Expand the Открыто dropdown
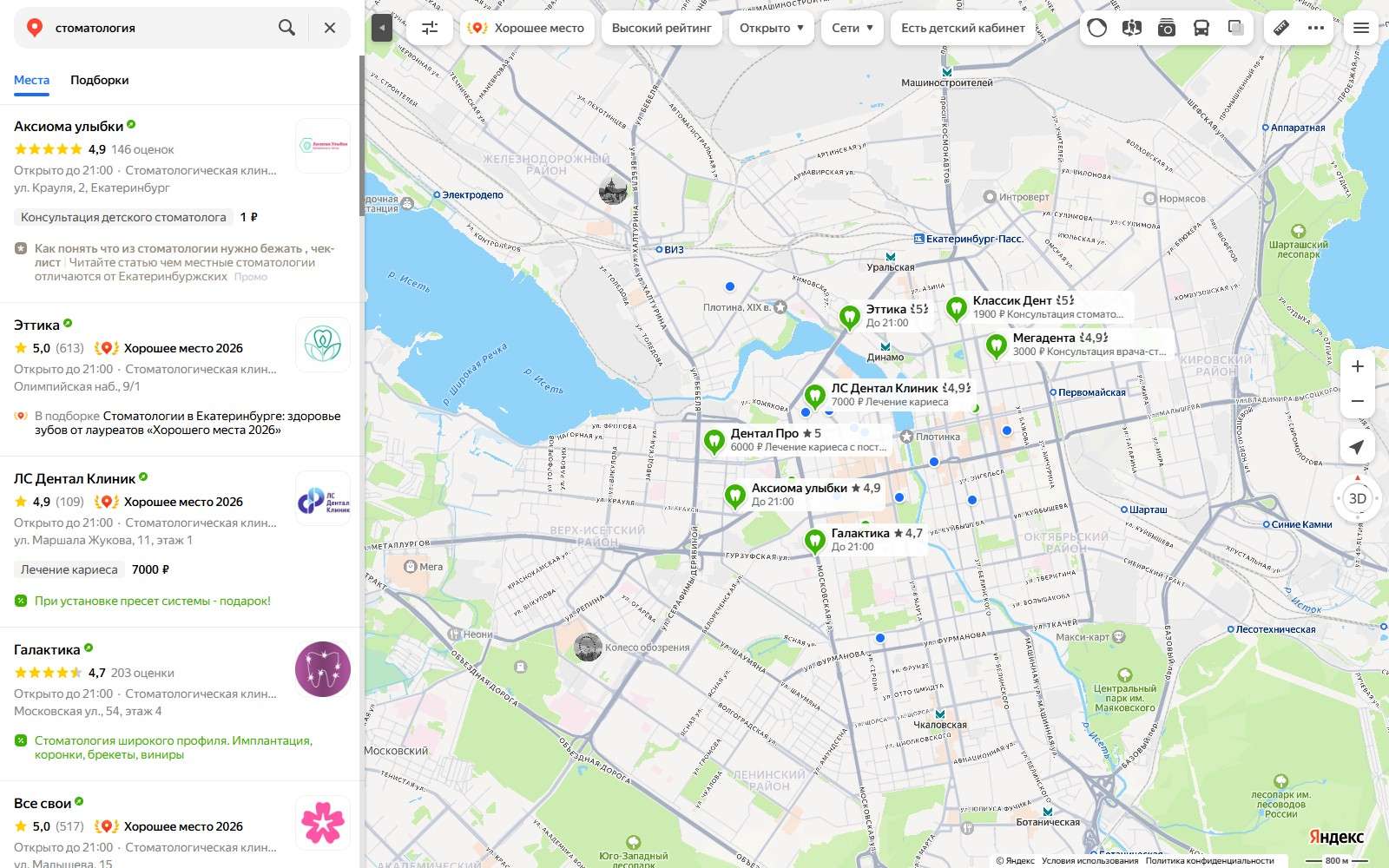Image resolution: width=1389 pixels, height=868 pixels. [772, 28]
